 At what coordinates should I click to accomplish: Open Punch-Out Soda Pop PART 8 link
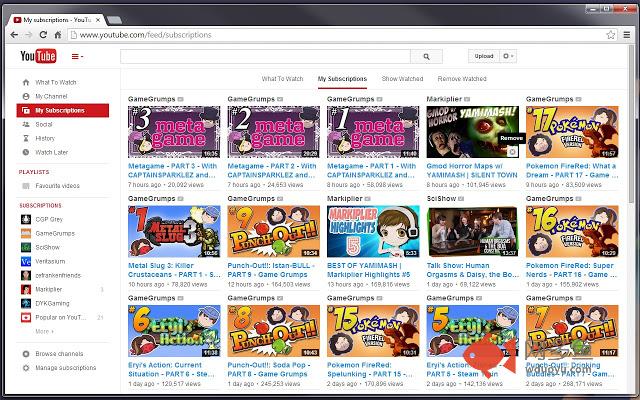(269, 370)
